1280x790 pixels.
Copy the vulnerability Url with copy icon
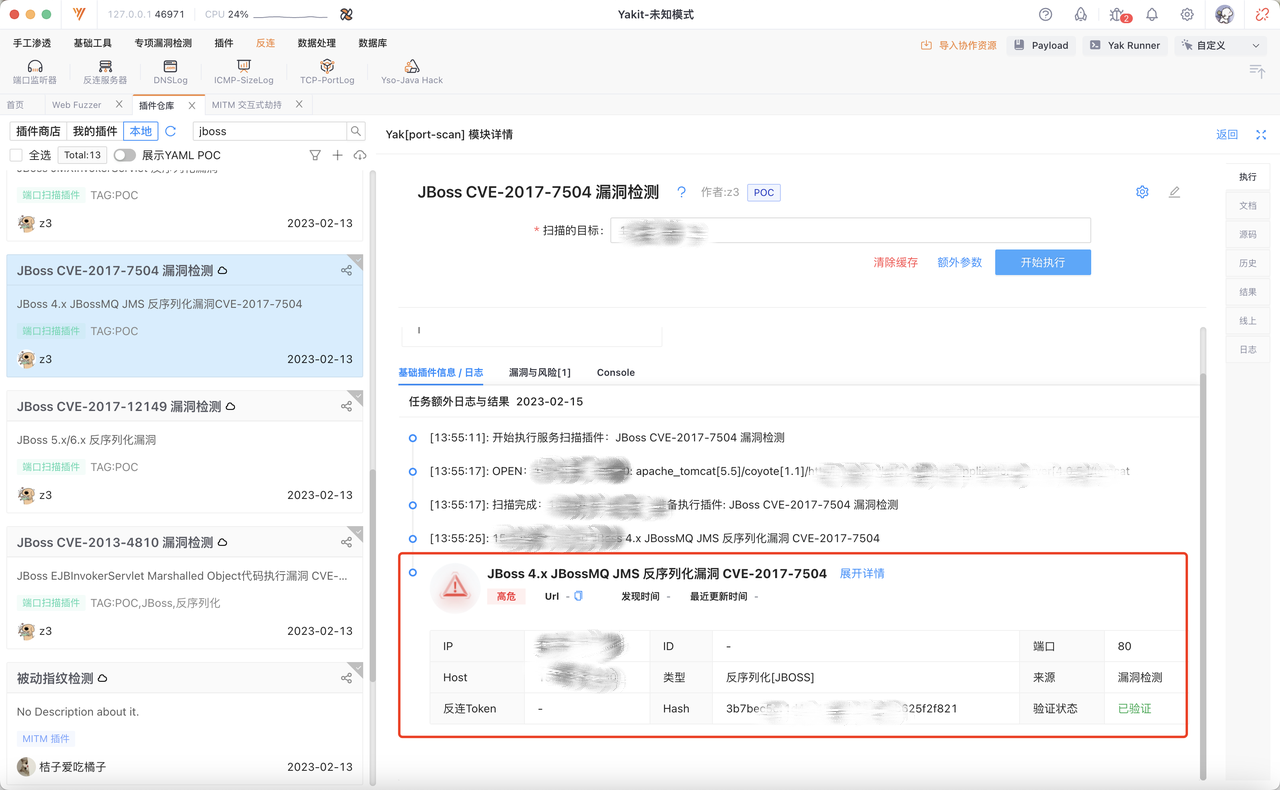click(x=578, y=596)
